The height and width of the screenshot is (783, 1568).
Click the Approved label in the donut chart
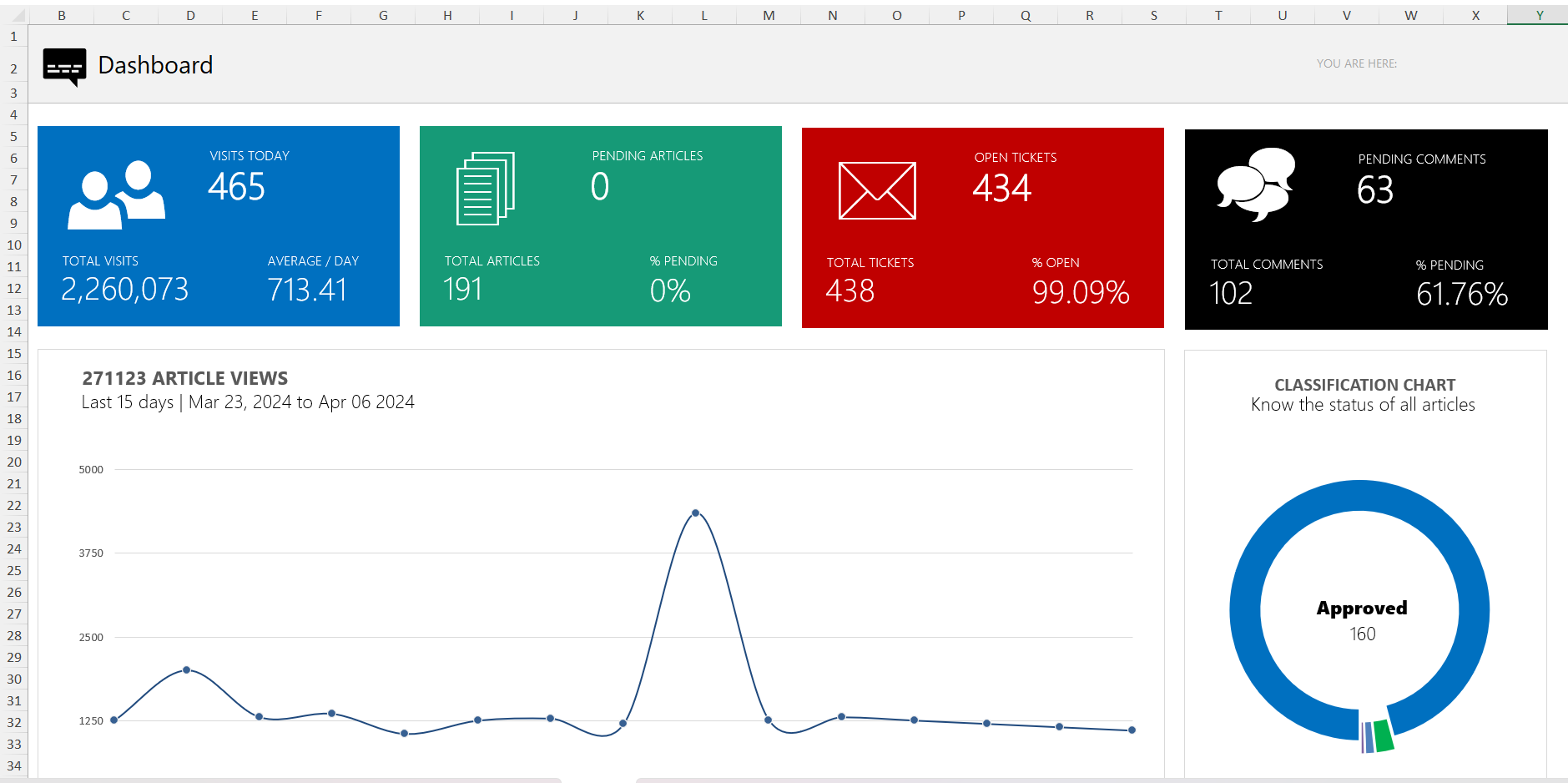(1362, 609)
